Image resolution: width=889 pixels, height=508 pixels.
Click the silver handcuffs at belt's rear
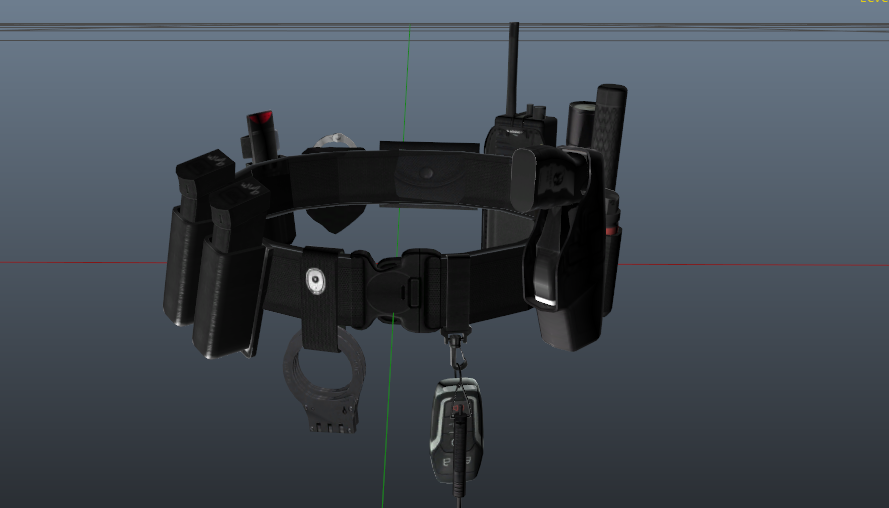click(335, 141)
